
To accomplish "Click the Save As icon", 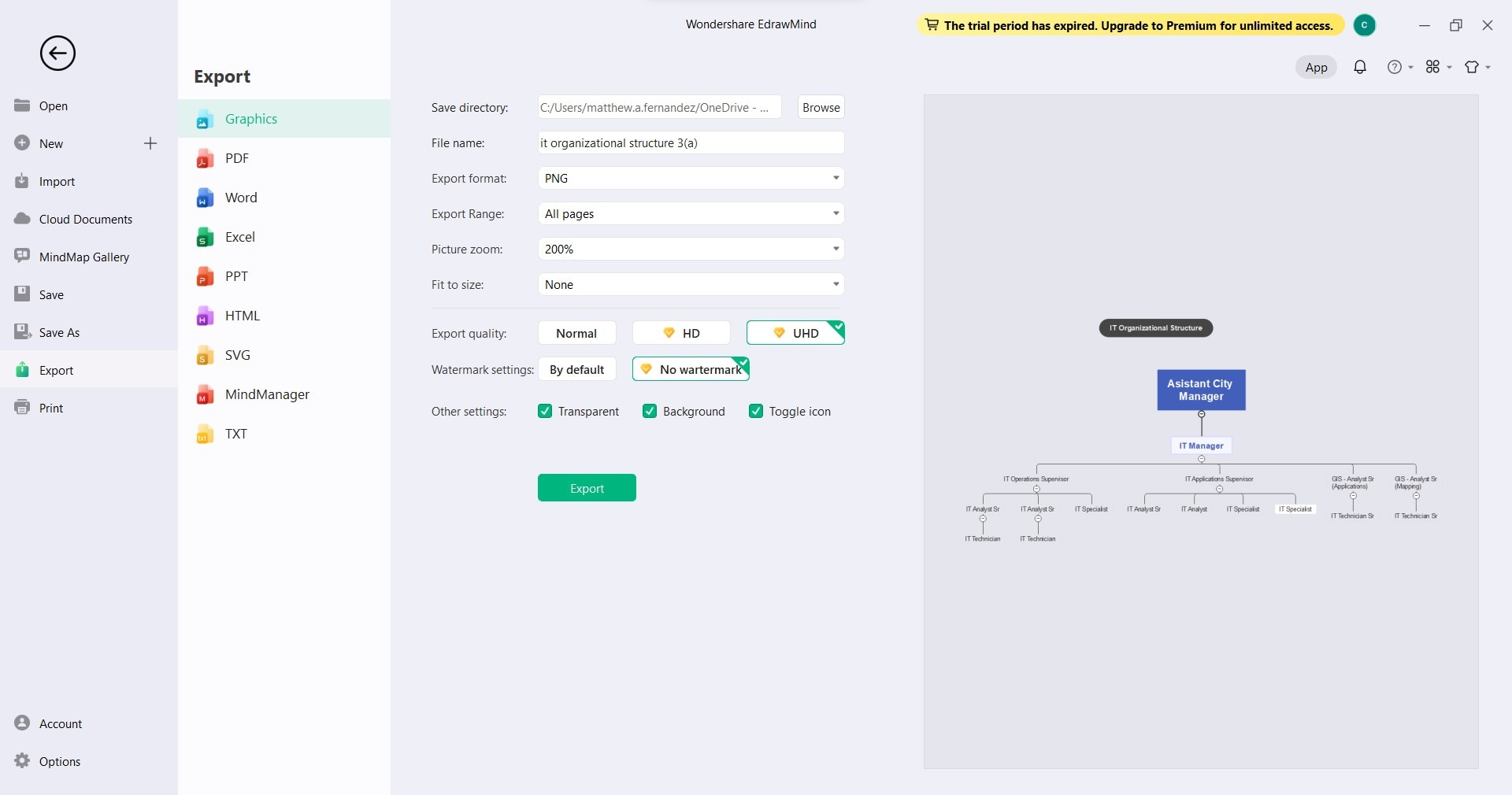I will pos(22,332).
